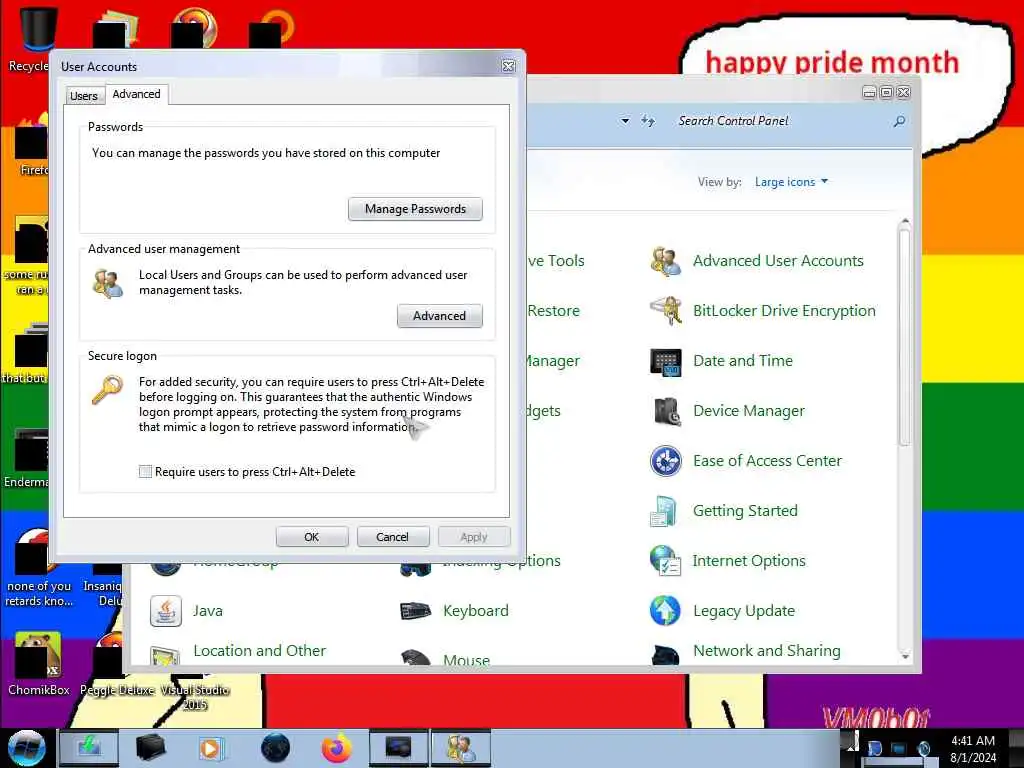Click the Legacy Update link text

click(744, 611)
